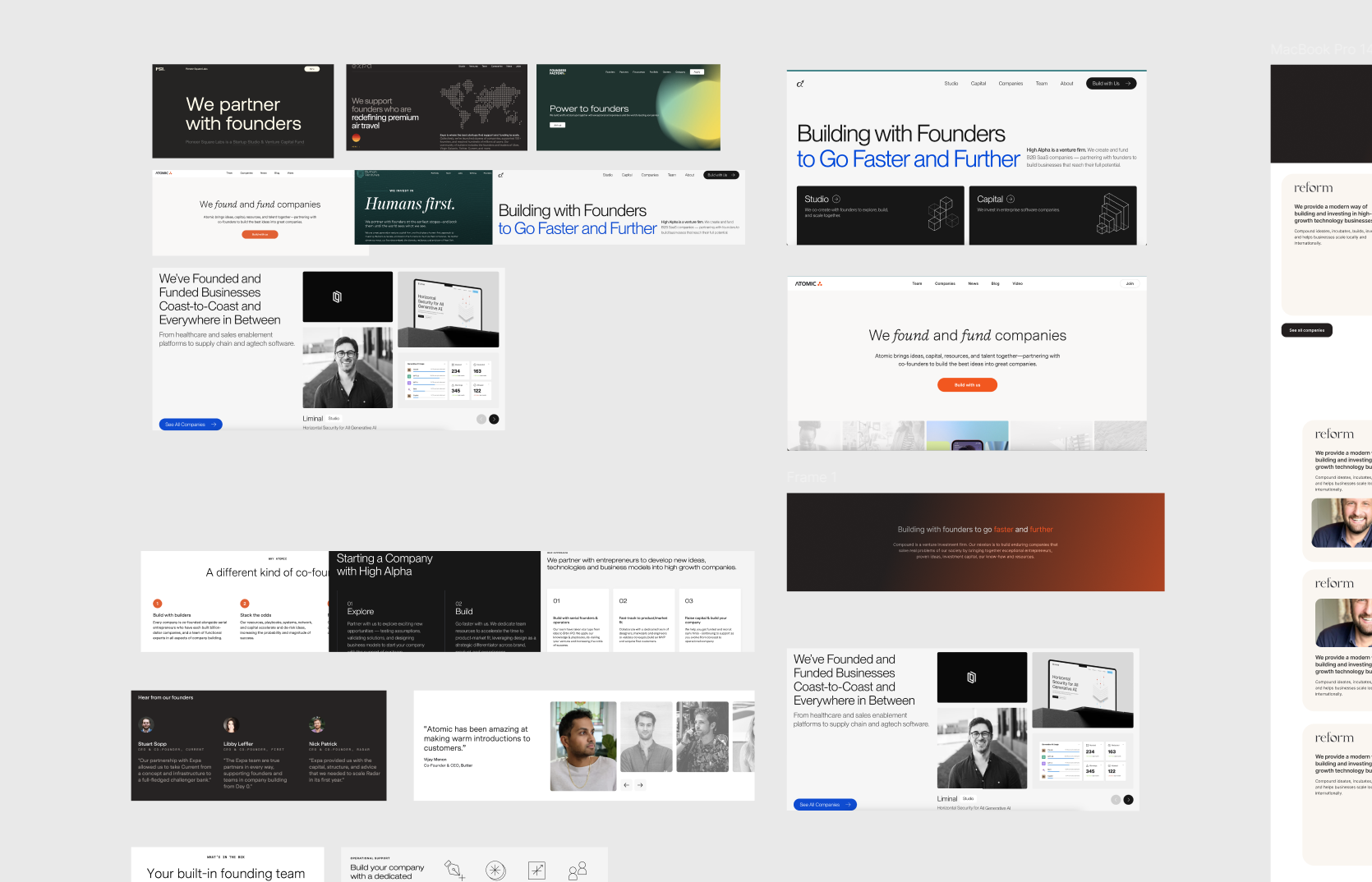The height and width of the screenshot is (882, 1372).
Task: Click the arrow icon beside Studio card title
Action: pos(836,200)
